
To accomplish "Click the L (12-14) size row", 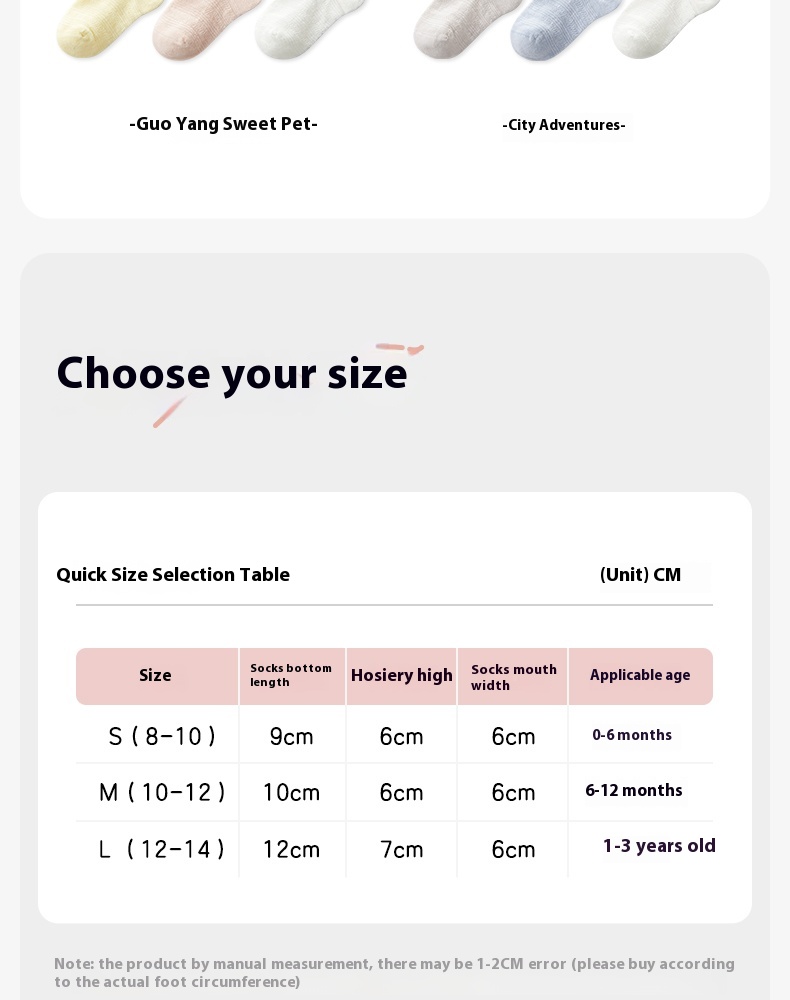I will tap(162, 850).
